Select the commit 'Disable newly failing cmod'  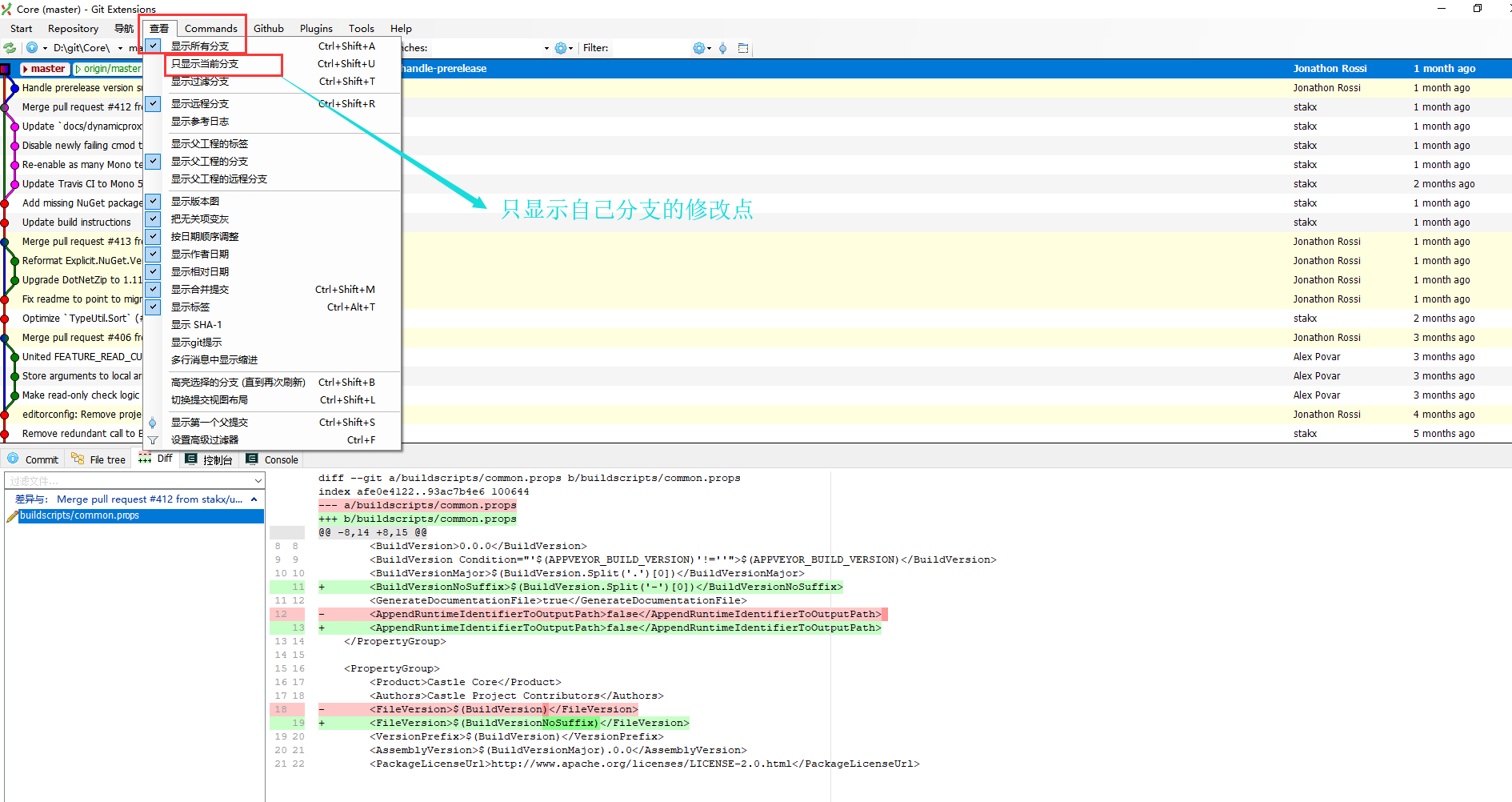pos(82,146)
